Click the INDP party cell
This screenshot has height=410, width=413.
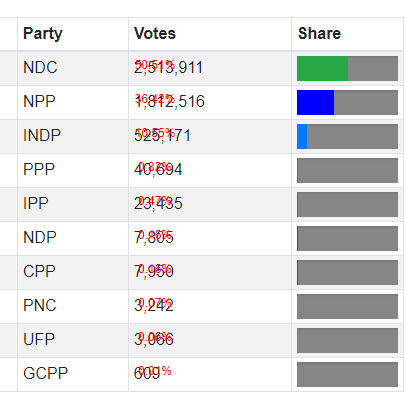[73, 136]
